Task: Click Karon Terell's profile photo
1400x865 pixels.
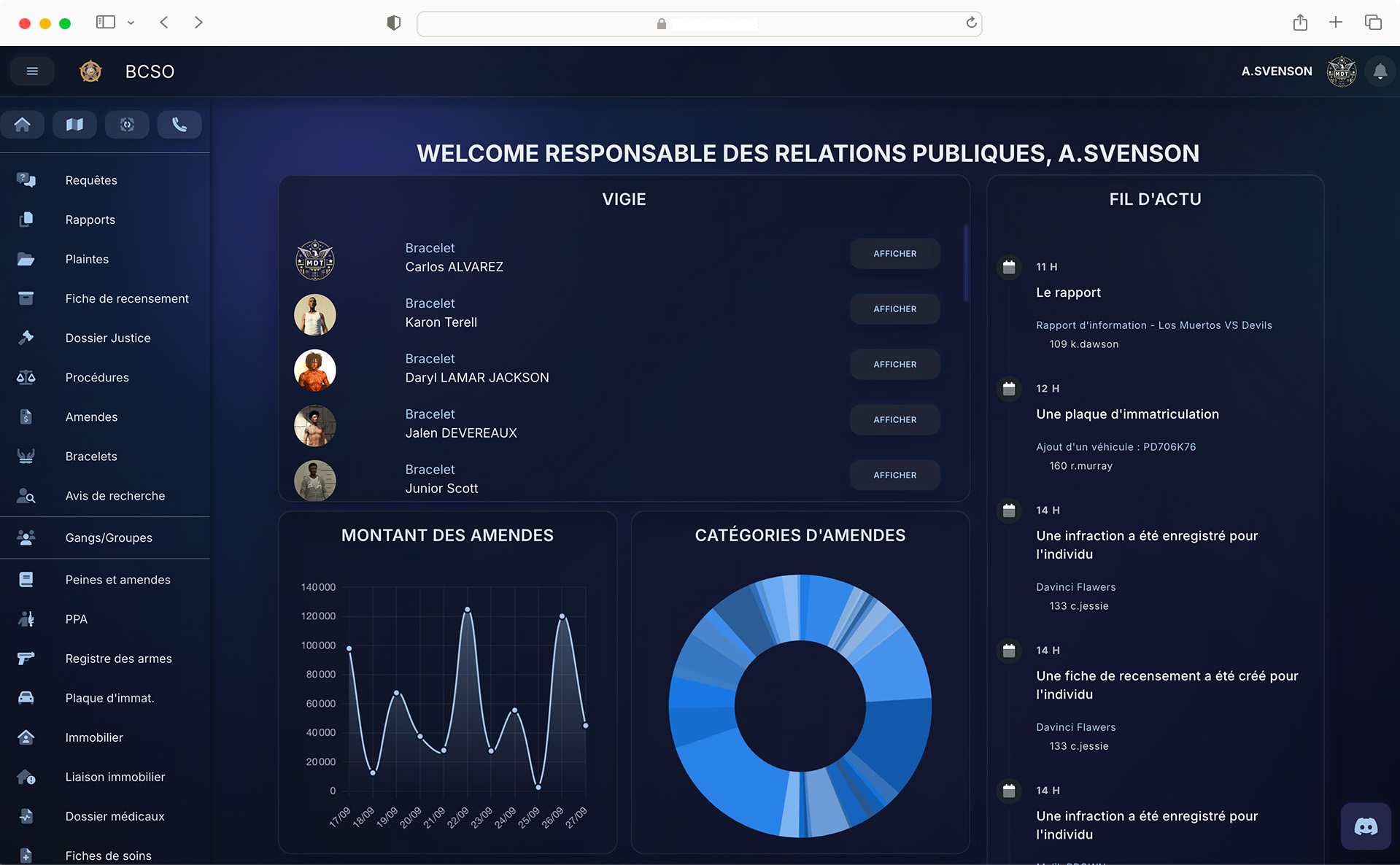Action: (x=315, y=315)
